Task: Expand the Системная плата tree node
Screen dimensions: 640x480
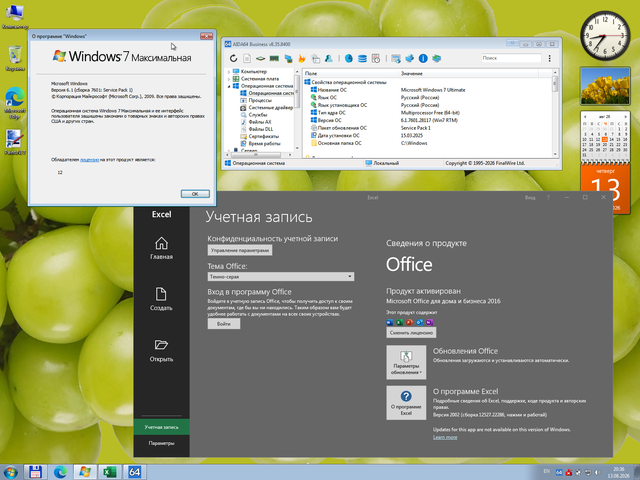Action: (x=229, y=79)
